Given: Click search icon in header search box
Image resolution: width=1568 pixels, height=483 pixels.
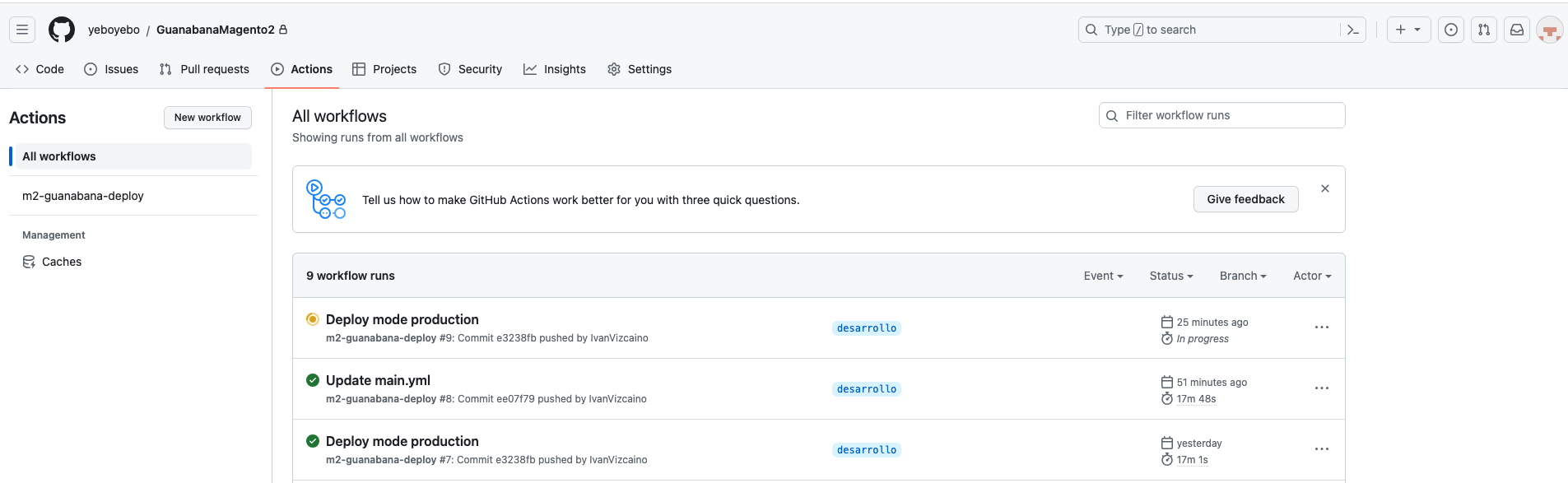Looking at the screenshot, I should click(1091, 30).
